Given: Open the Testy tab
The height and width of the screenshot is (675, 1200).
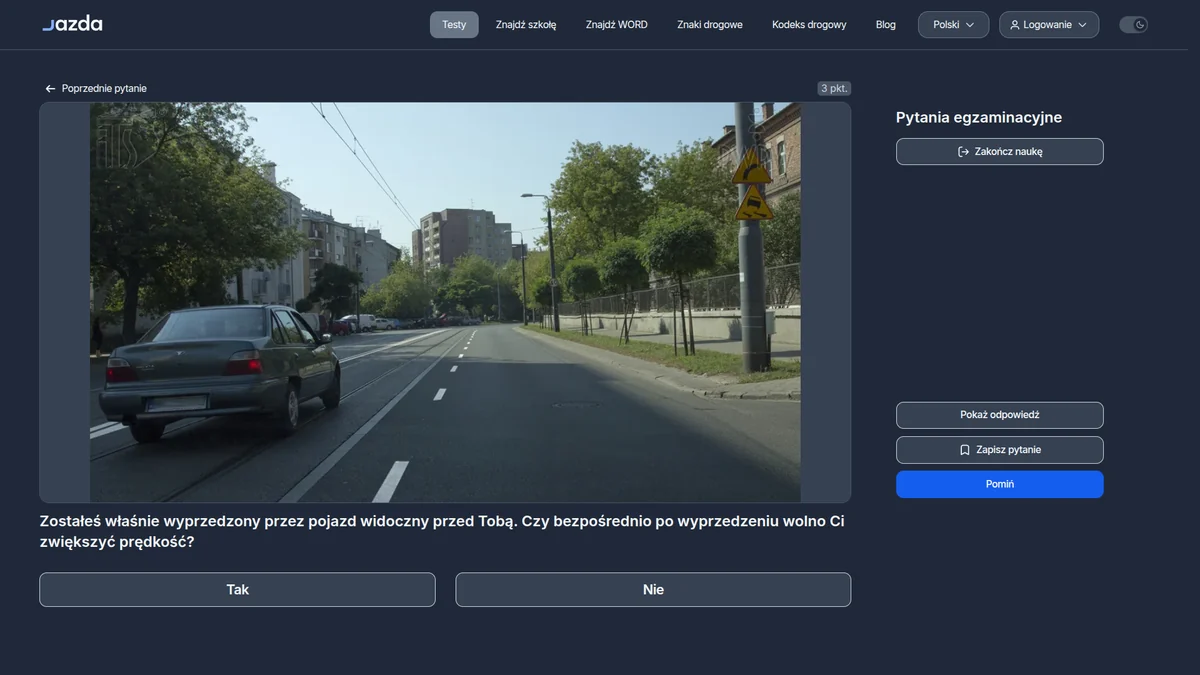Looking at the screenshot, I should [x=454, y=25].
